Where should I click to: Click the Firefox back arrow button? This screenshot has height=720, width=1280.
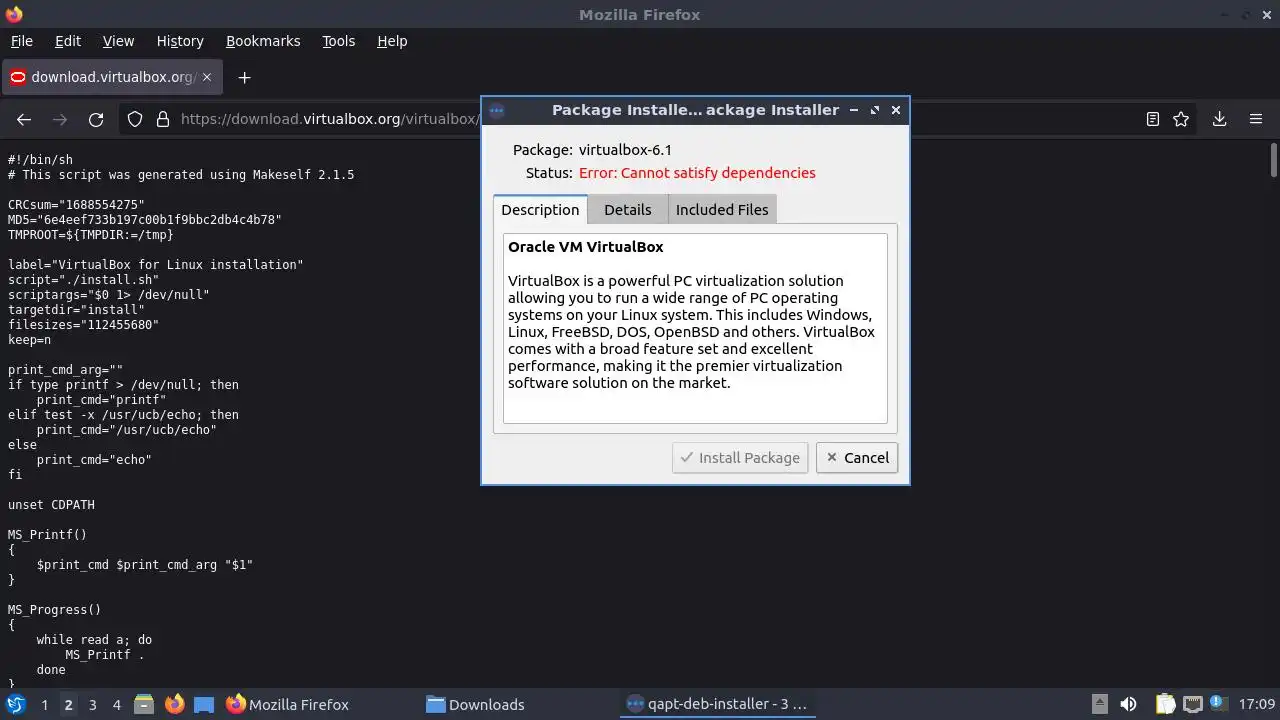[x=24, y=119]
